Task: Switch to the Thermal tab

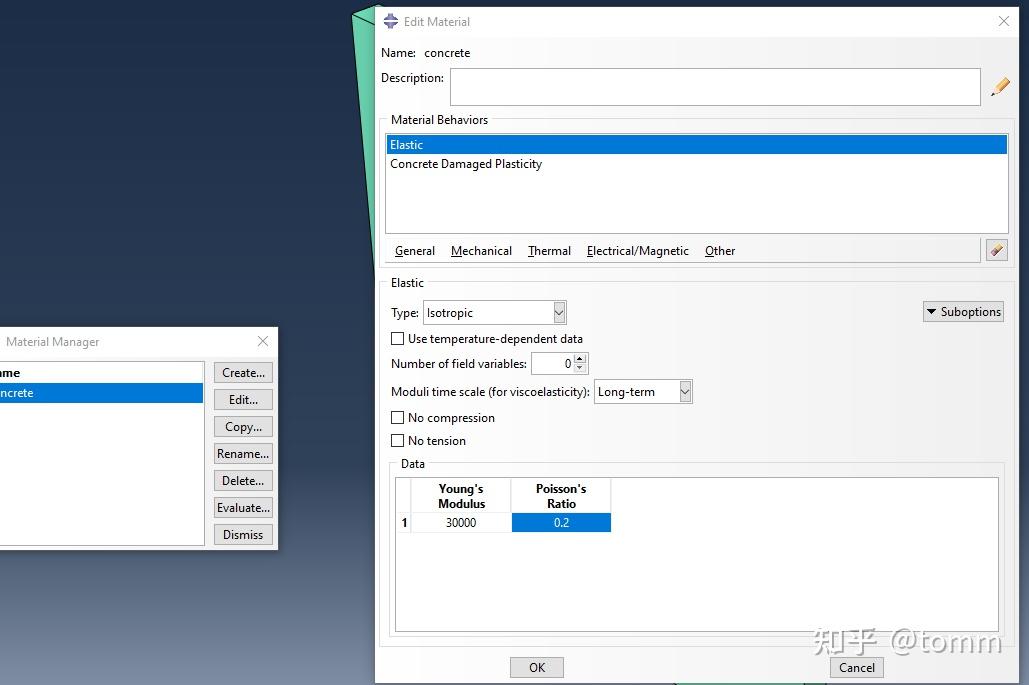Action: (x=548, y=251)
